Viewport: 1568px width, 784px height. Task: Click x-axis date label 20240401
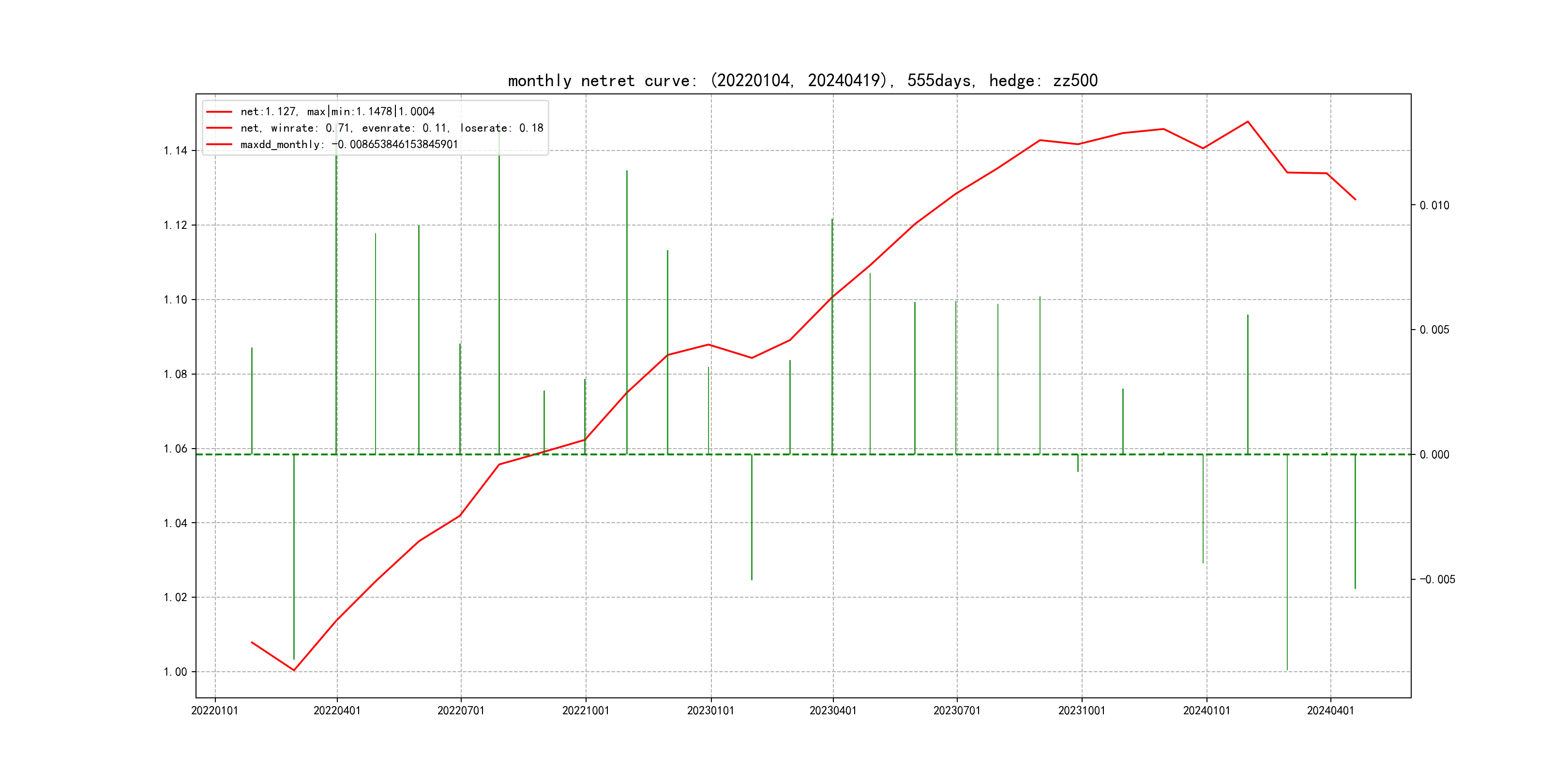1330,711
